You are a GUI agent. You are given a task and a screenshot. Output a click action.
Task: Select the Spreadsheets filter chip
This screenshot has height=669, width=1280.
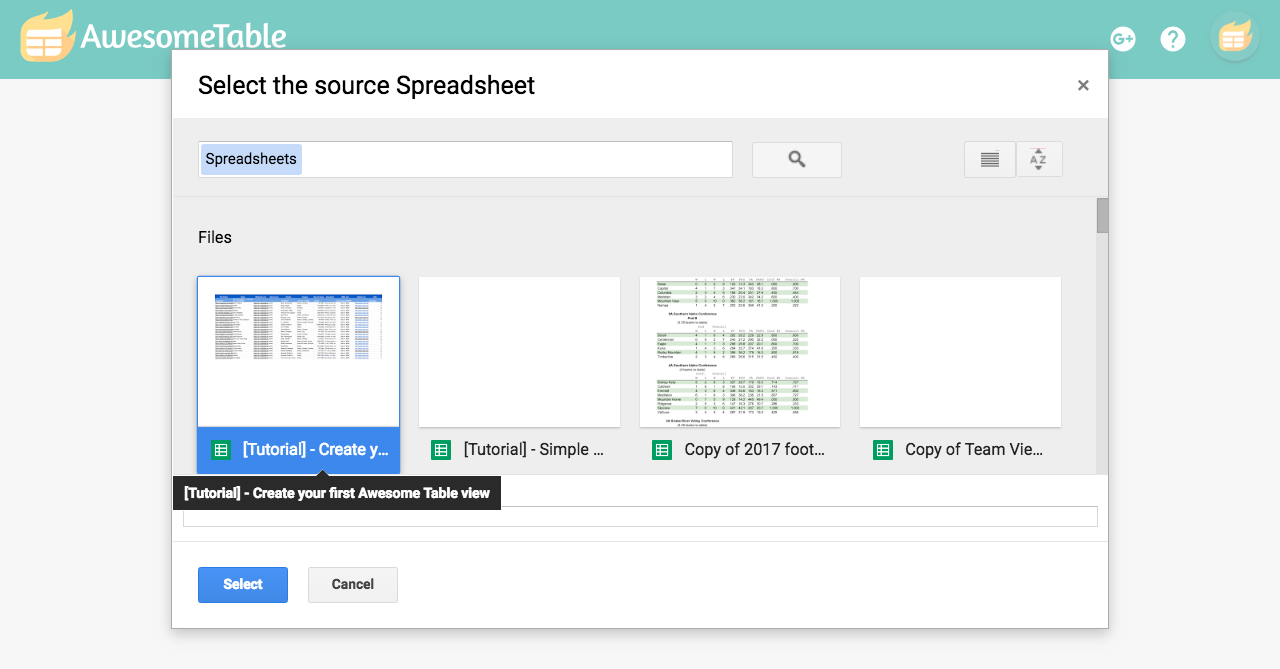coord(251,159)
